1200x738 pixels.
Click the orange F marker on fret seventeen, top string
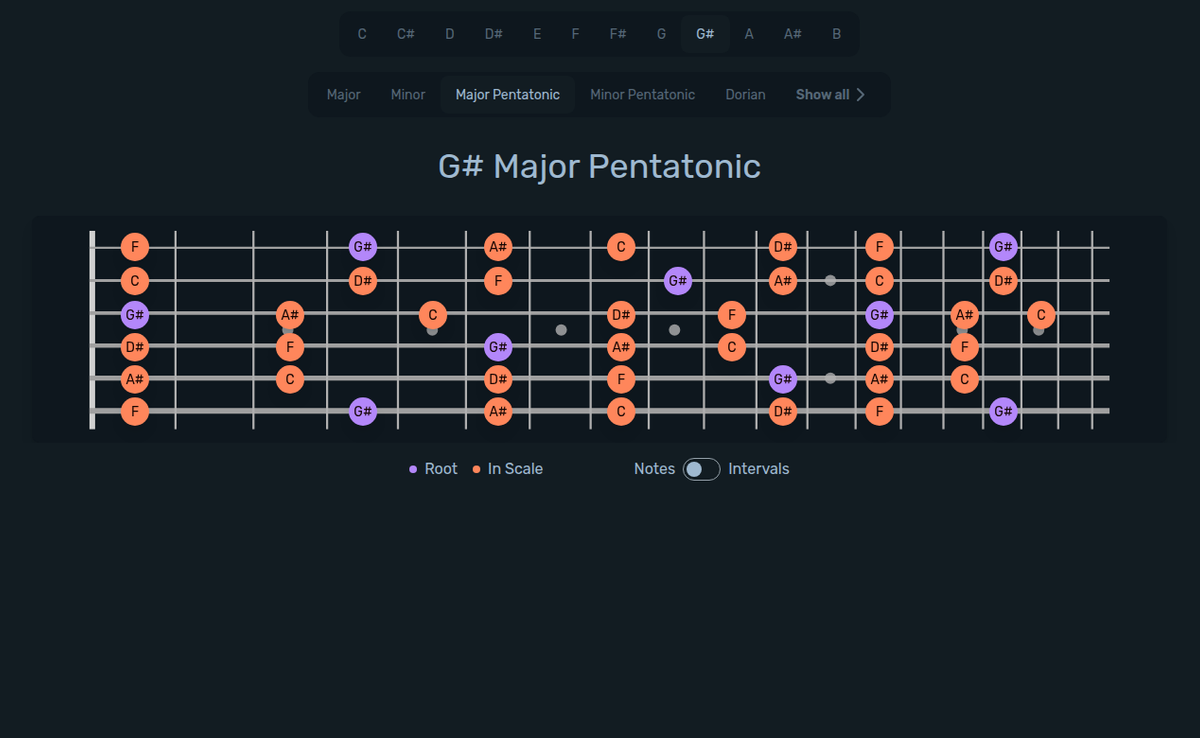(879, 247)
